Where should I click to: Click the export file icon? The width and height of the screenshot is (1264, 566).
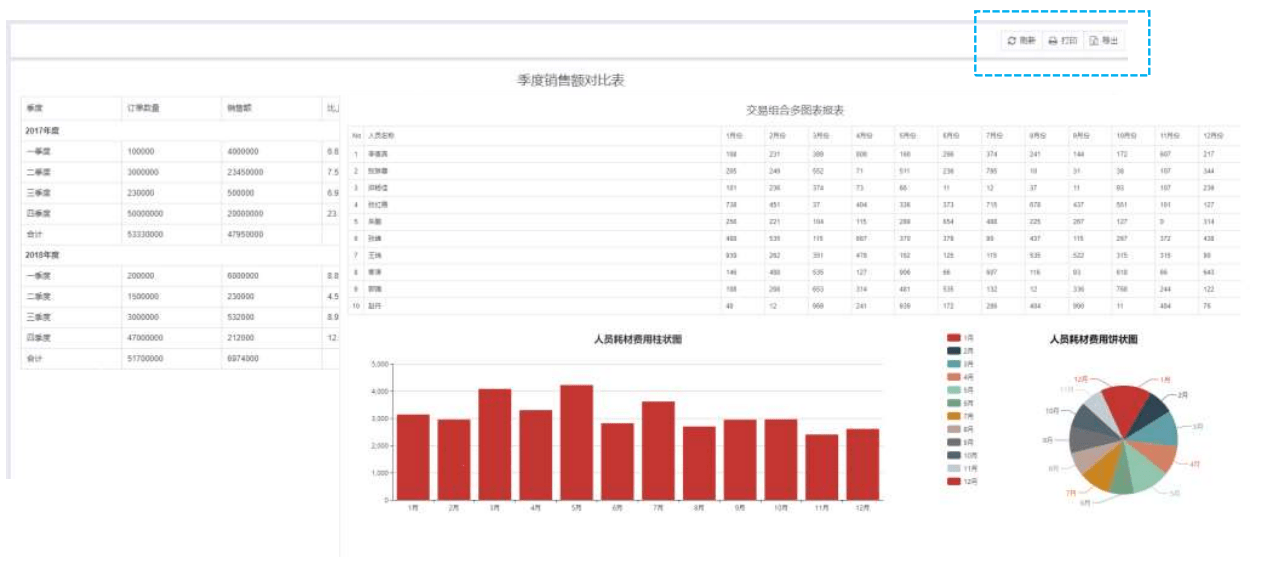(1094, 41)
